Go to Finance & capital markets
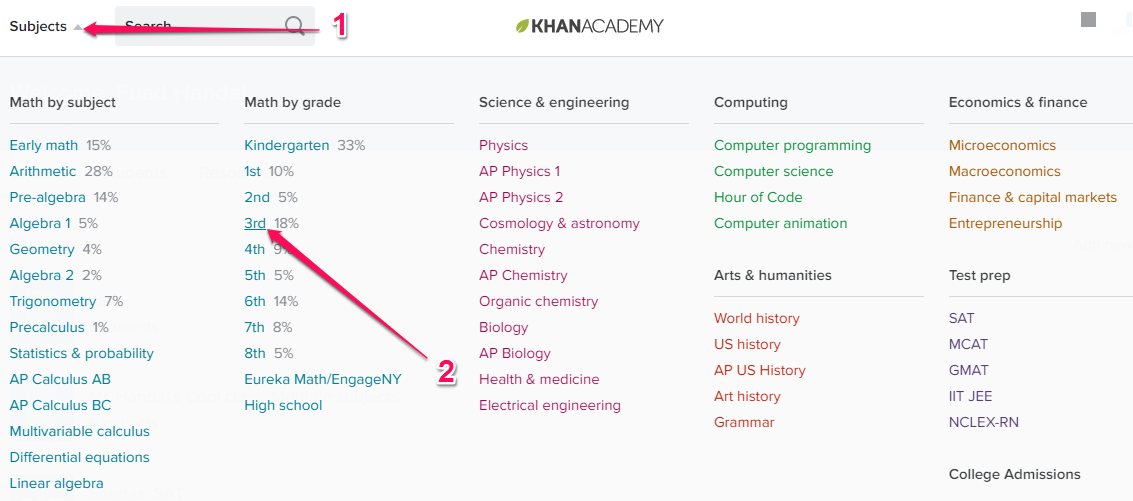This screenshot has width=1133, height=501. 1032,197
